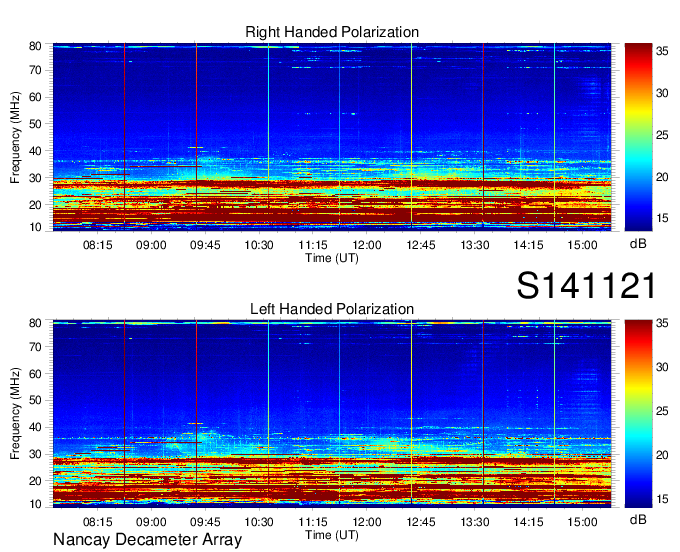Click '12:45' tick on upper time axis
The height and width of the screenshot is (552, 680).
[x=421, y=245]
